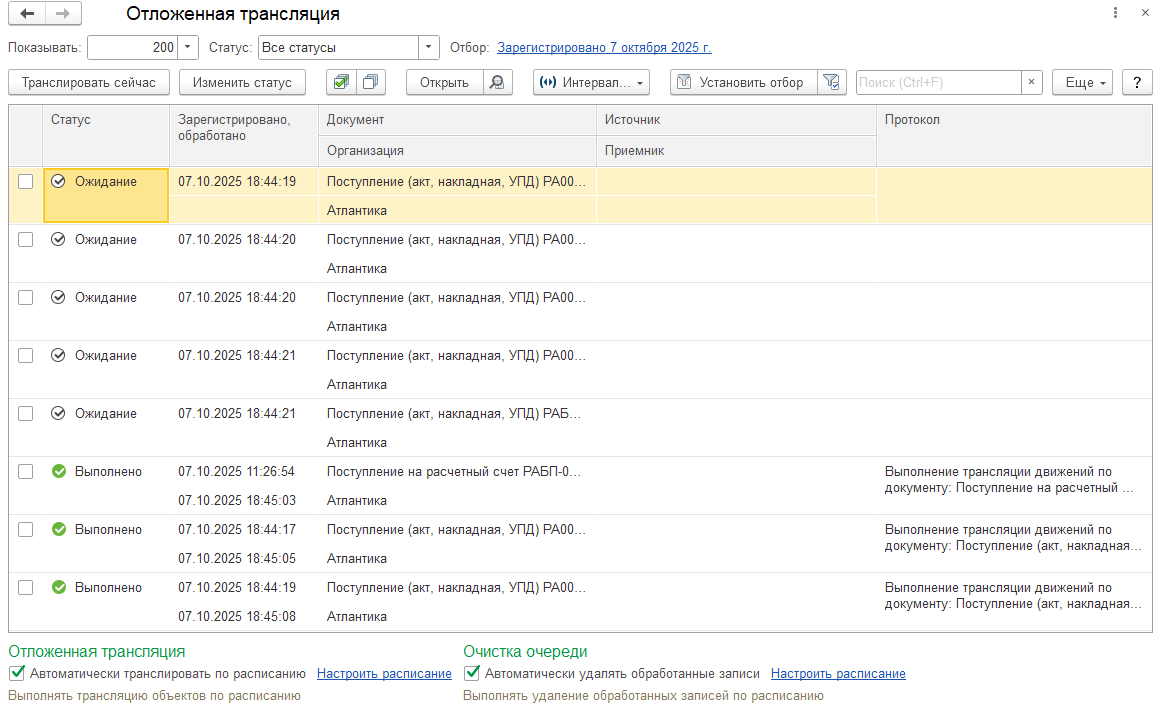Viewport: 1164px width, 714px height.
Task: Open the help question mark button
Action: click(1136, 83)
